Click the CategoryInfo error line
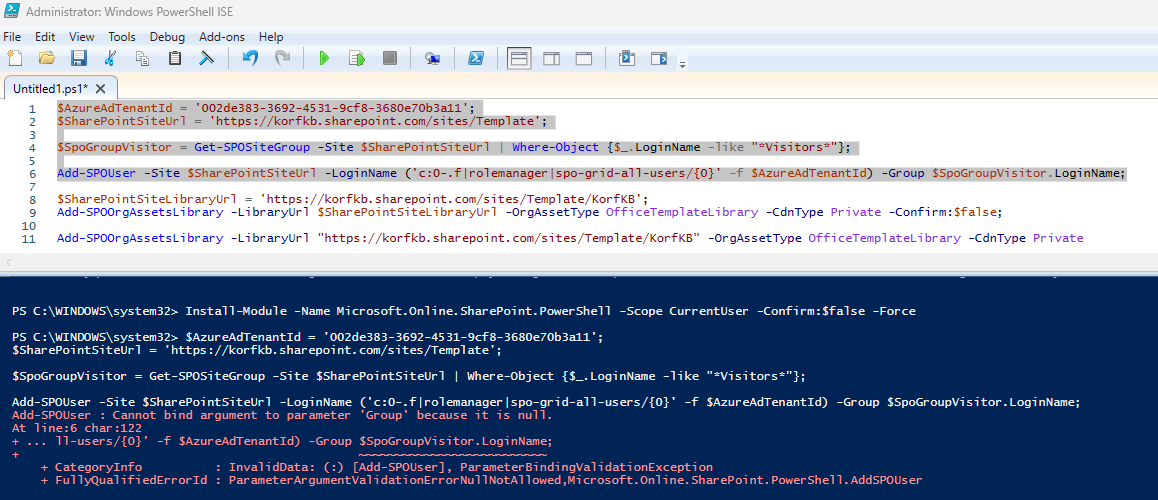 pos(377,468)
